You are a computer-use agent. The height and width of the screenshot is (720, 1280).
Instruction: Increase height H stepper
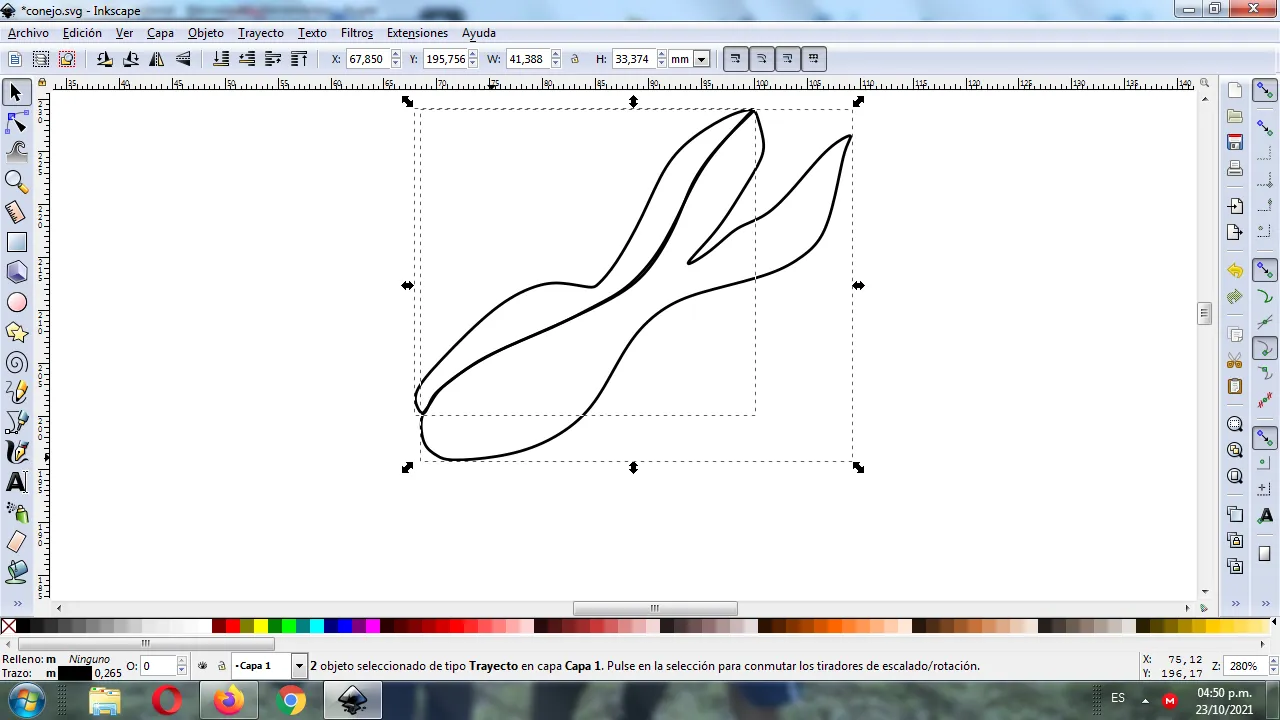pos(661,55)
